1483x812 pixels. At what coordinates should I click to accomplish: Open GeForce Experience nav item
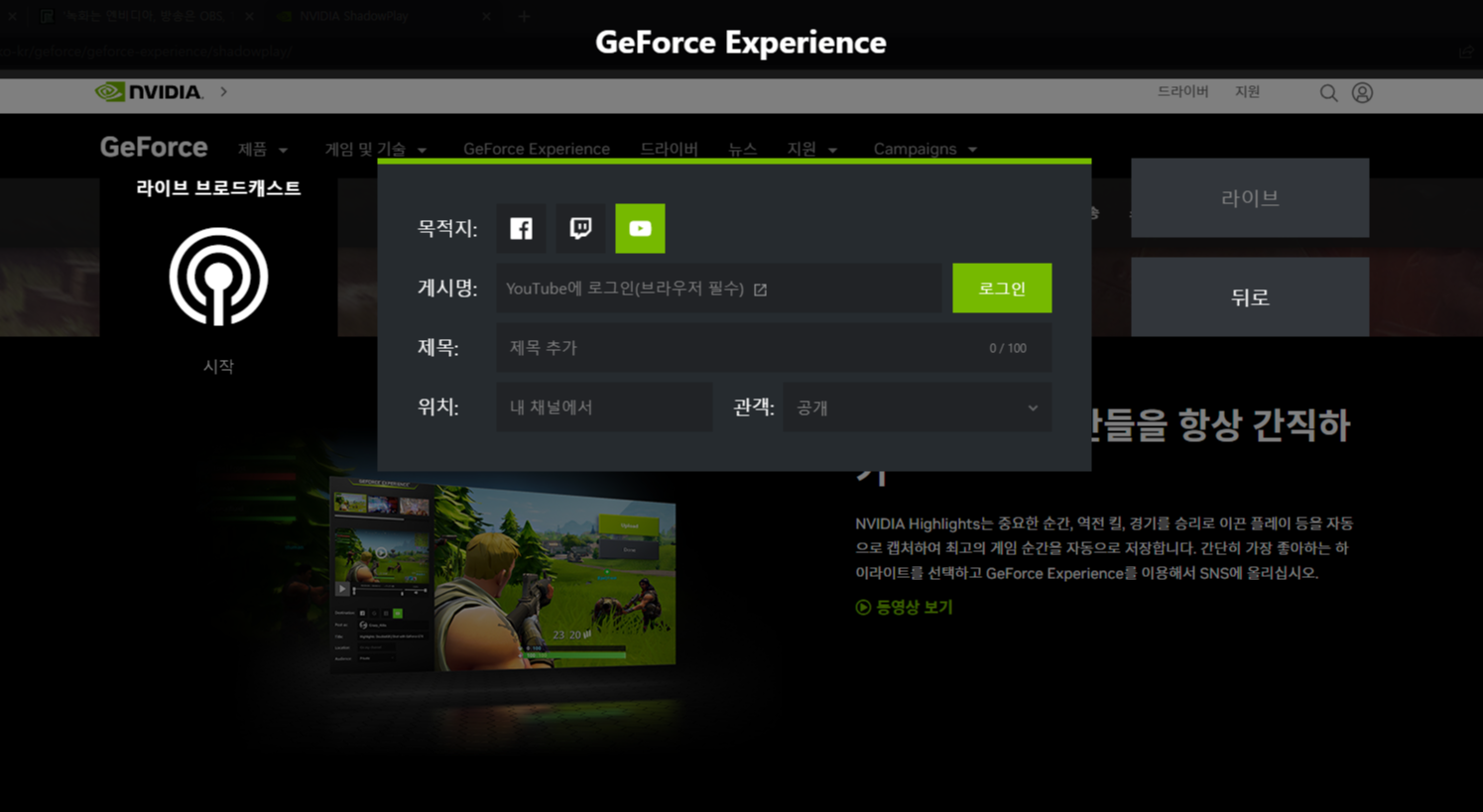(537, 149)
